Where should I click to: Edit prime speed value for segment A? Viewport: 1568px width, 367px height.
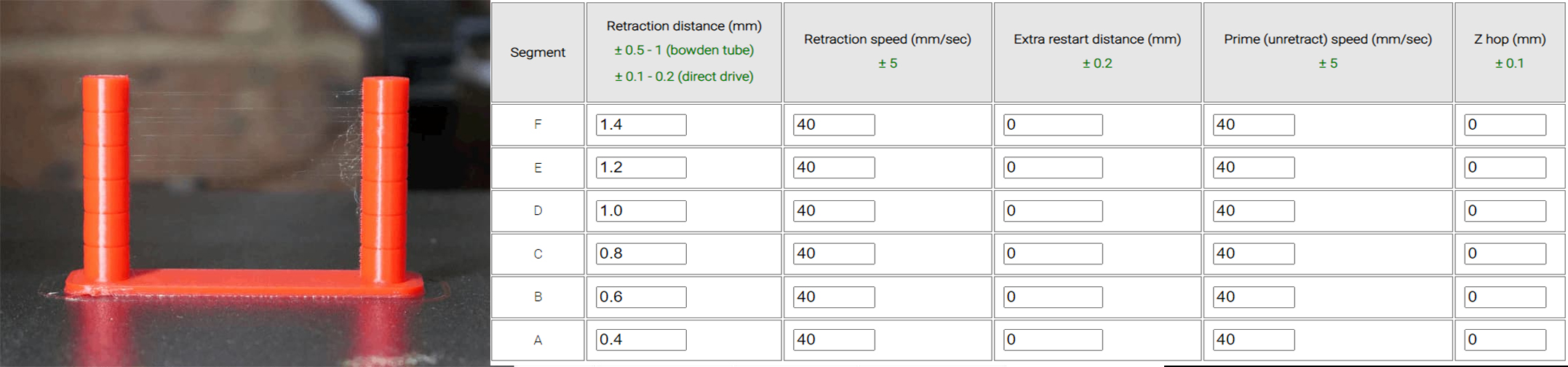tap(1254, 339)
